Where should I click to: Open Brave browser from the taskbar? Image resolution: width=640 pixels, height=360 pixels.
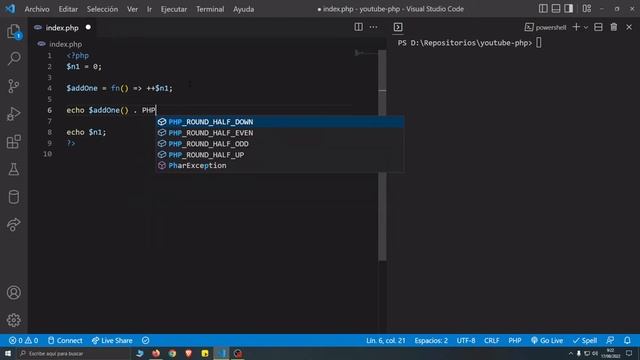click(x=189, y=353)
